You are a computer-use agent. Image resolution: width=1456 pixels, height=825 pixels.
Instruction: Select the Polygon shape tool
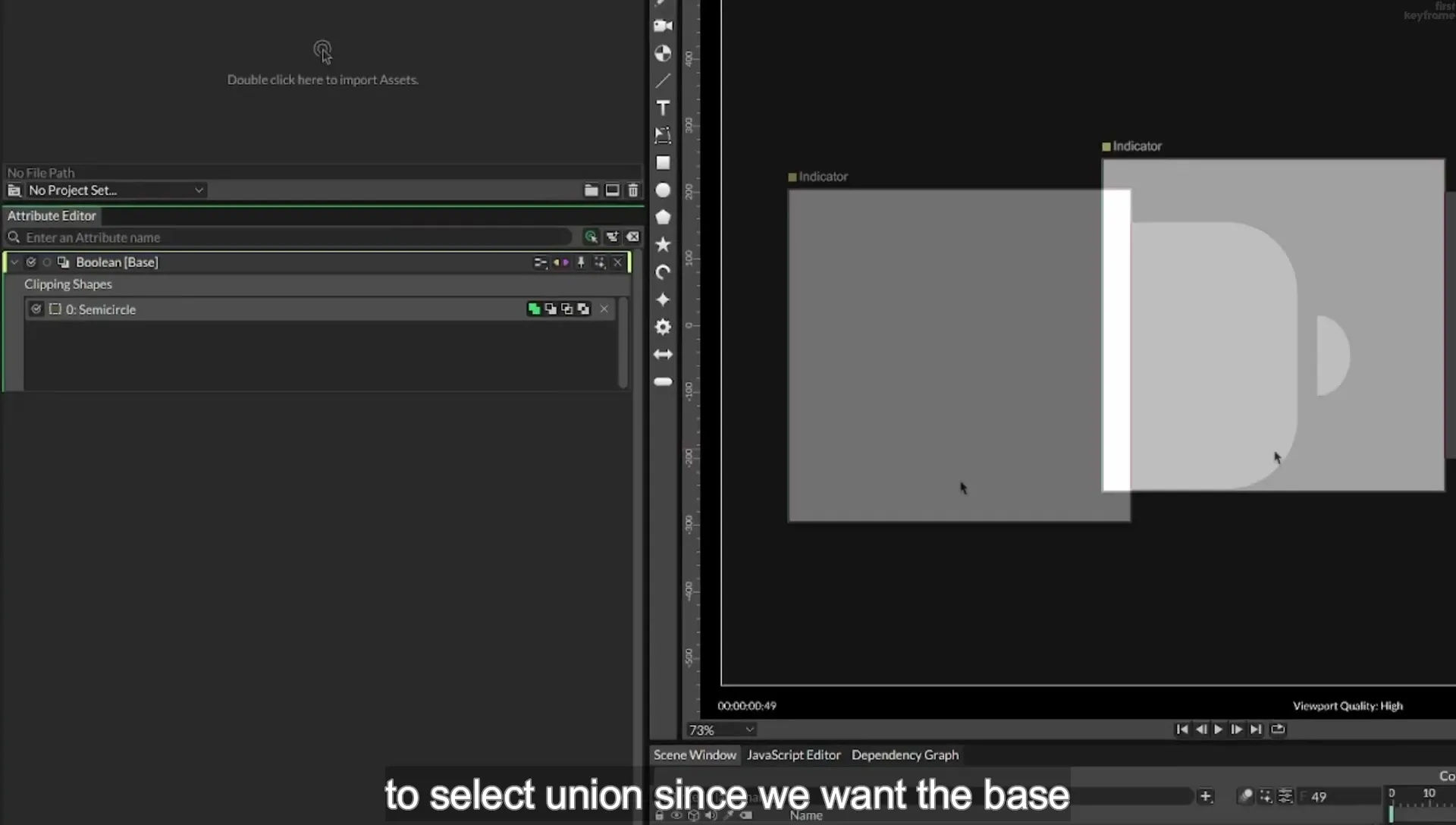663,217
